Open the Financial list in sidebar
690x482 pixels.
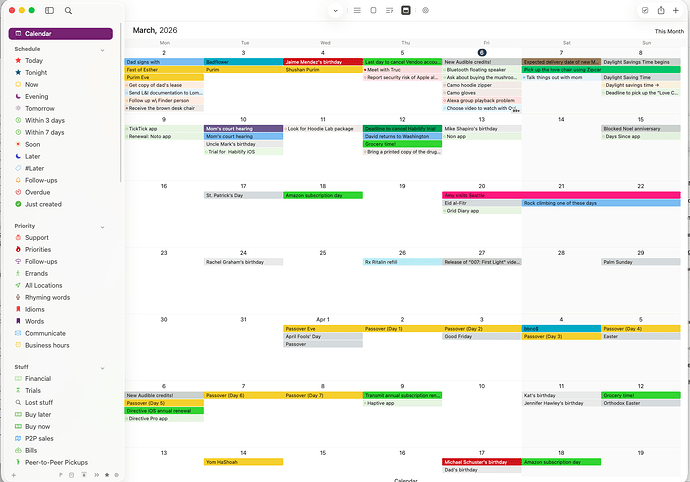38,379
